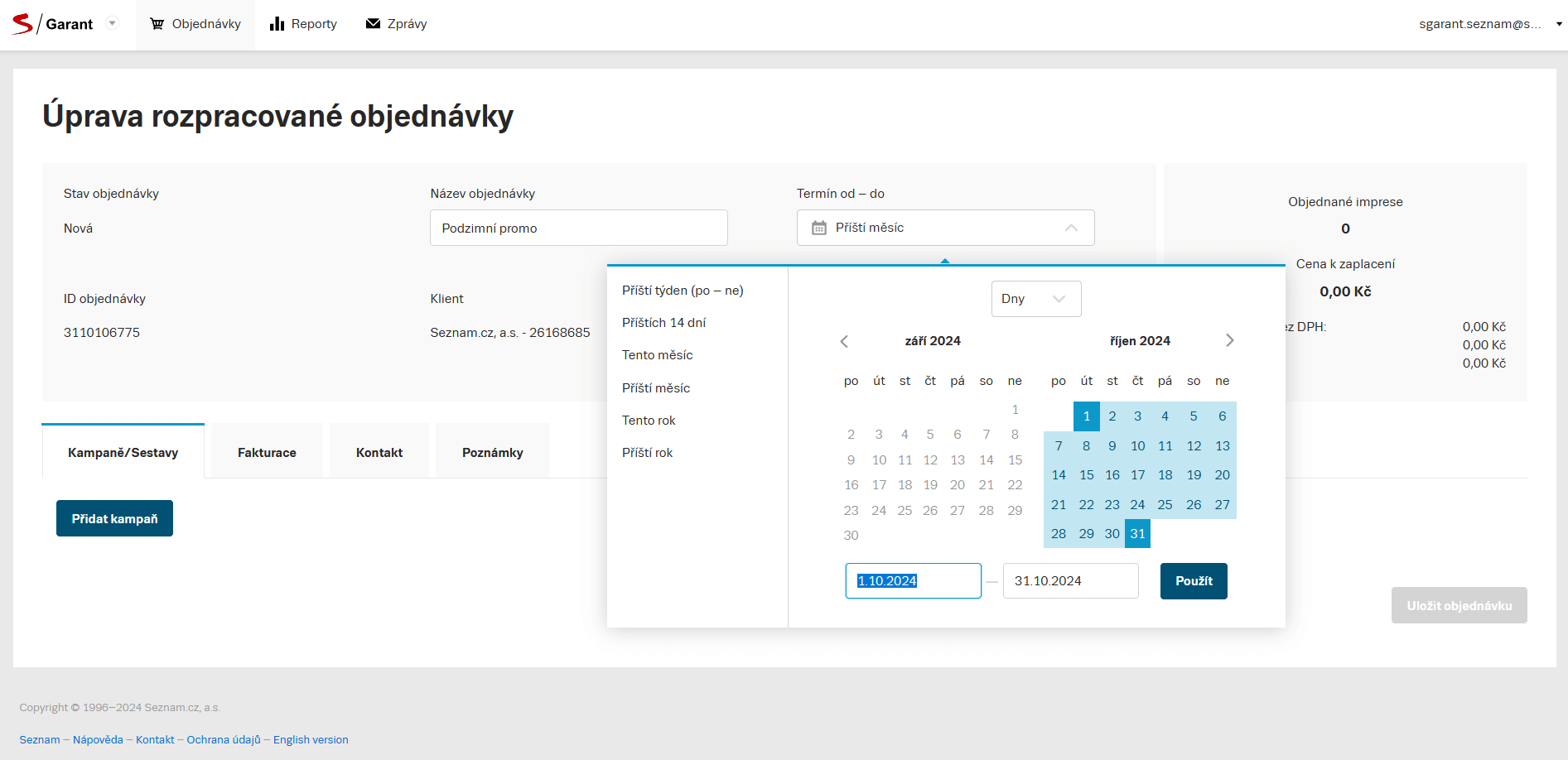Expand the Garant product switcher arrow
Image resolution: width=1568 pixels, height=760 pixels.
tap(113, 23)
